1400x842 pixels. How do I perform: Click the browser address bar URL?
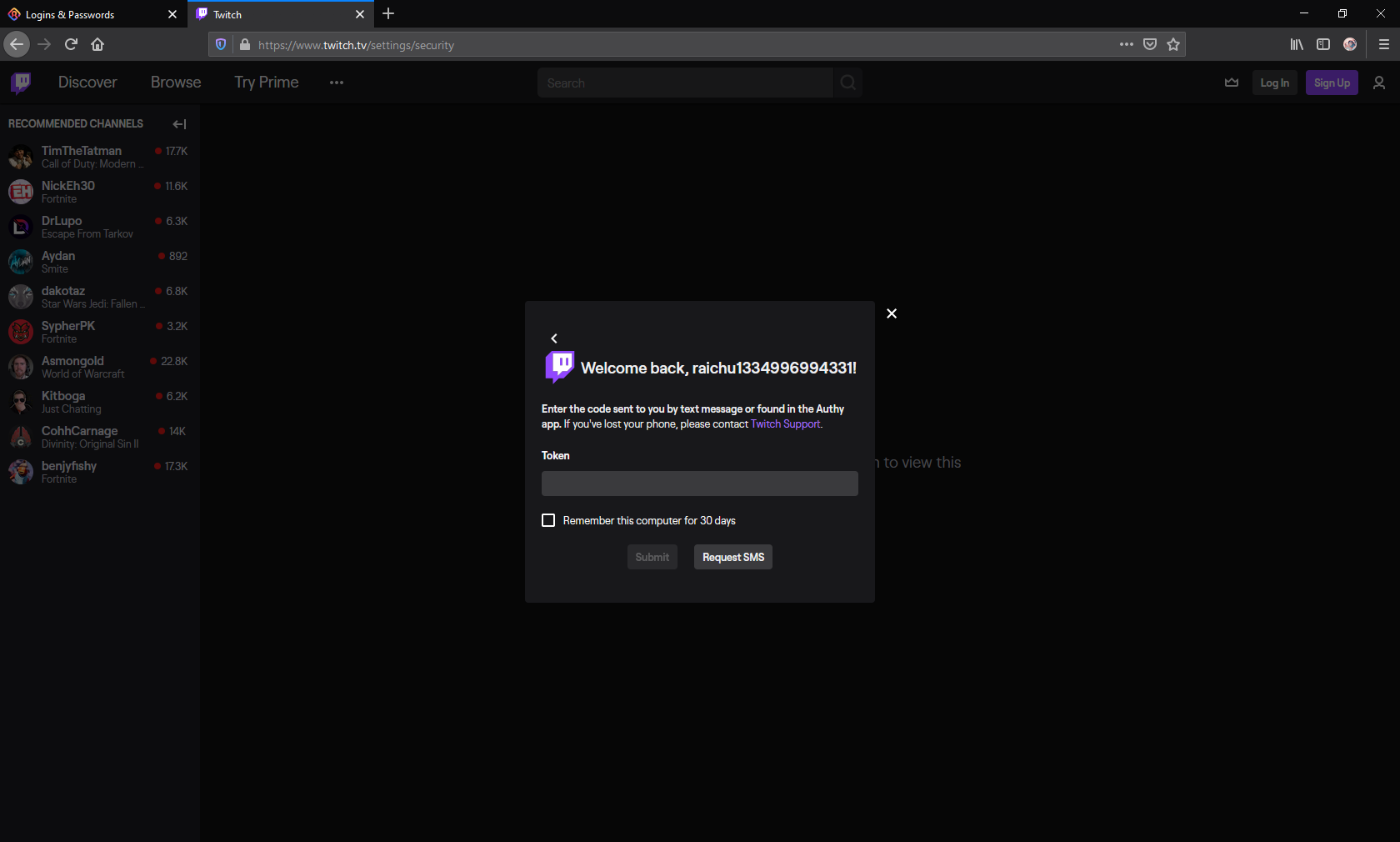(356, 45)
